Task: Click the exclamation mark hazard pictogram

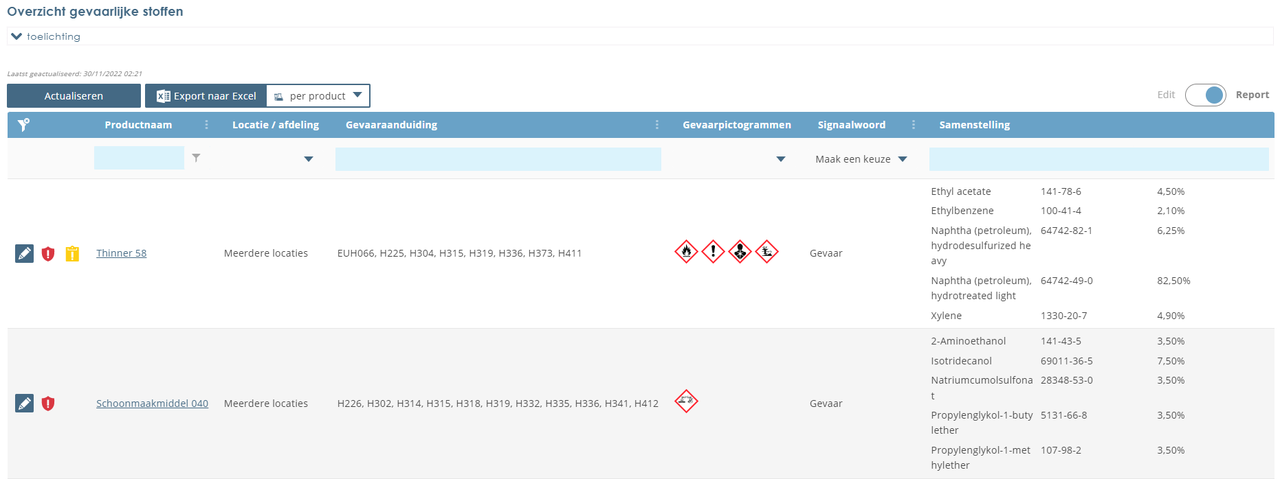Action: [712, 252]
